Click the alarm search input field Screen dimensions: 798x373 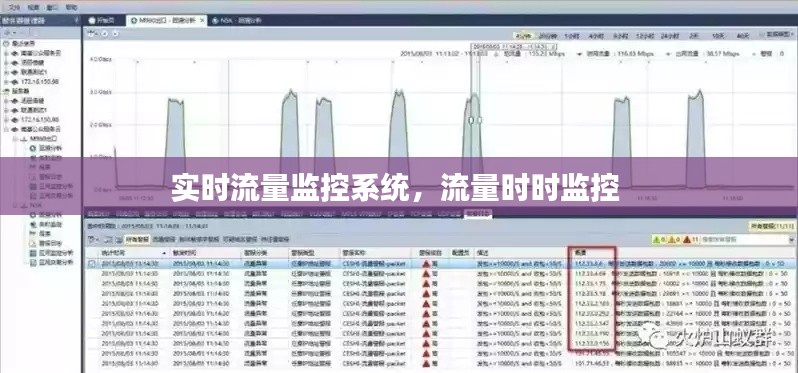(748, 239)
